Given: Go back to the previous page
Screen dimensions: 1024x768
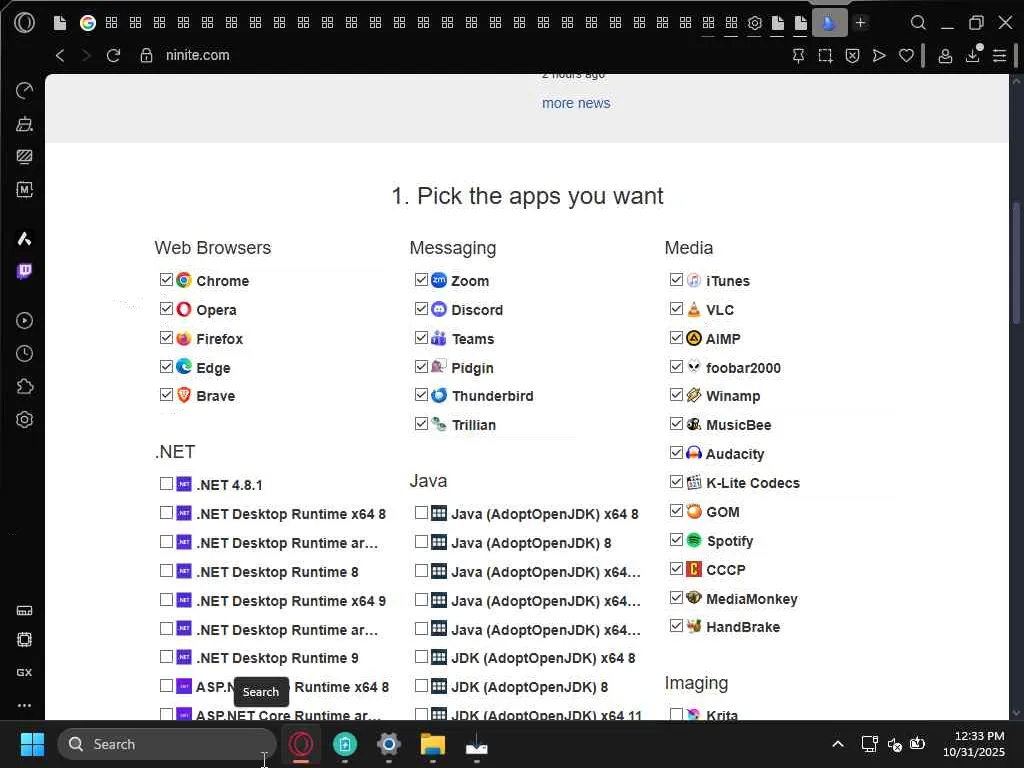Looking at the screenshot, I should pyautogui.click(x=60, y=56).
